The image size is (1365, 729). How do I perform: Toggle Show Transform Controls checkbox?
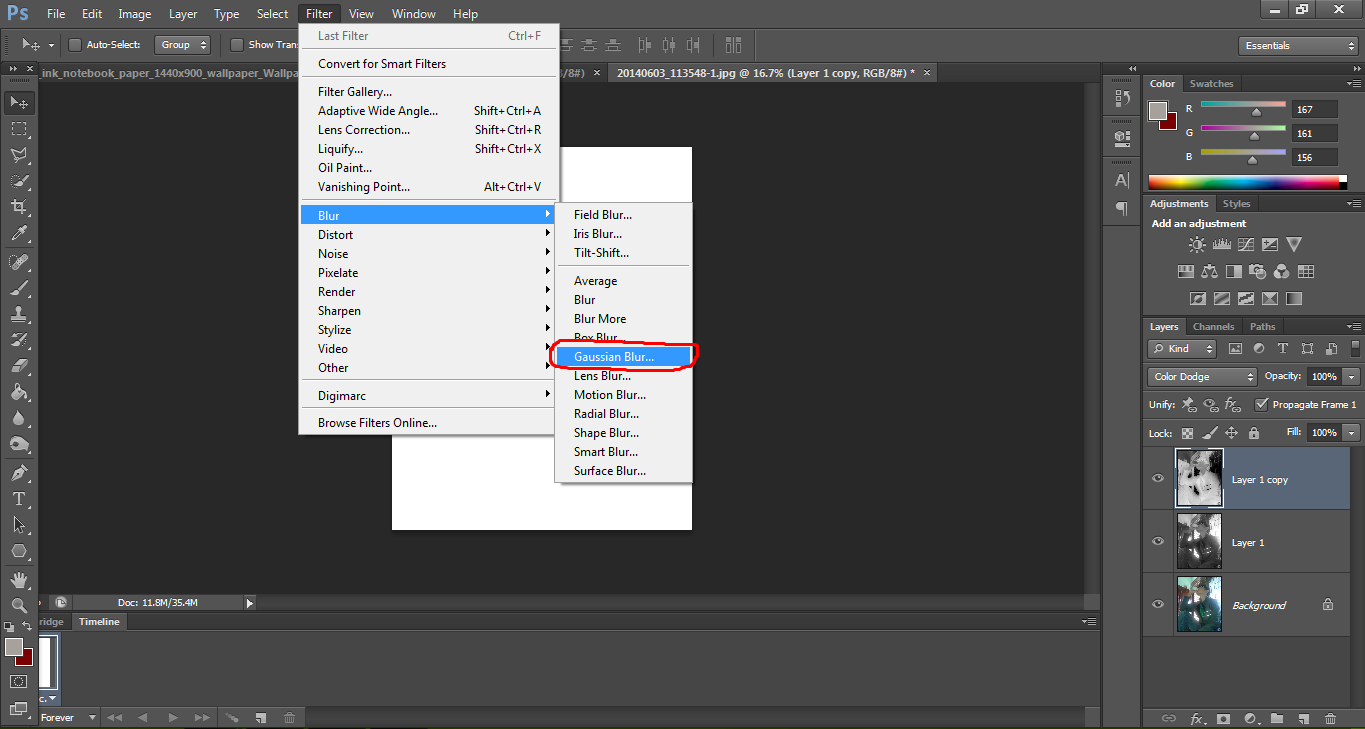point(237,45)
